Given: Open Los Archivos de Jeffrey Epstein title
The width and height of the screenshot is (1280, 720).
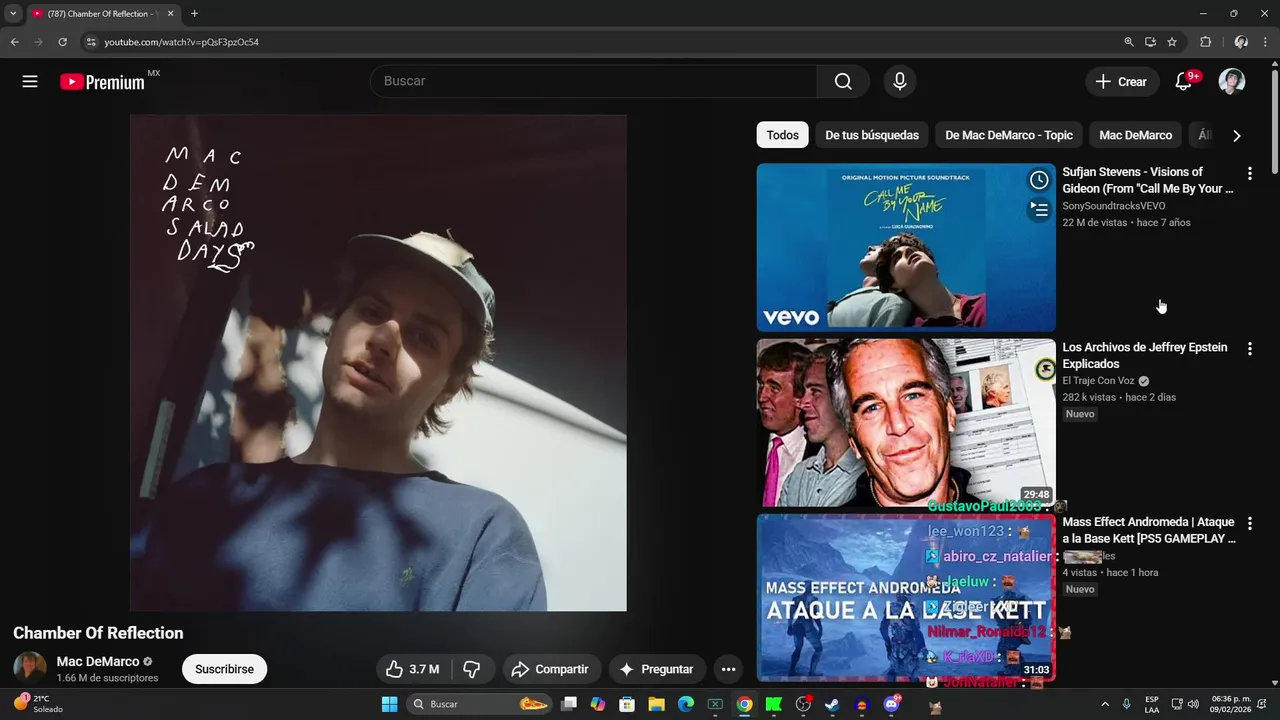Looking at the screenshot, I should [1145, 355].
